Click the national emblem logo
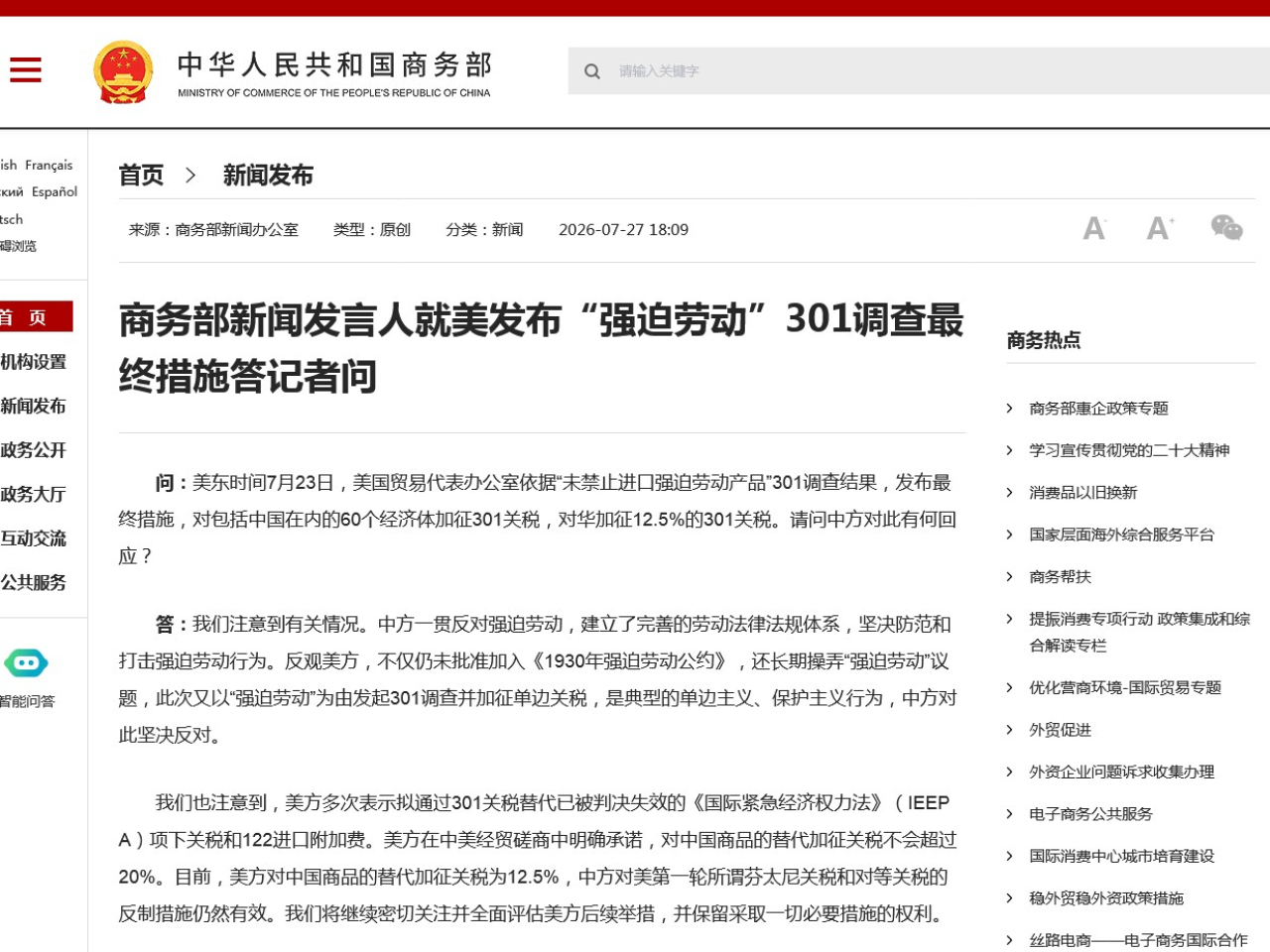This screenshot has width=1270, height=952. (x=123, y=72)
